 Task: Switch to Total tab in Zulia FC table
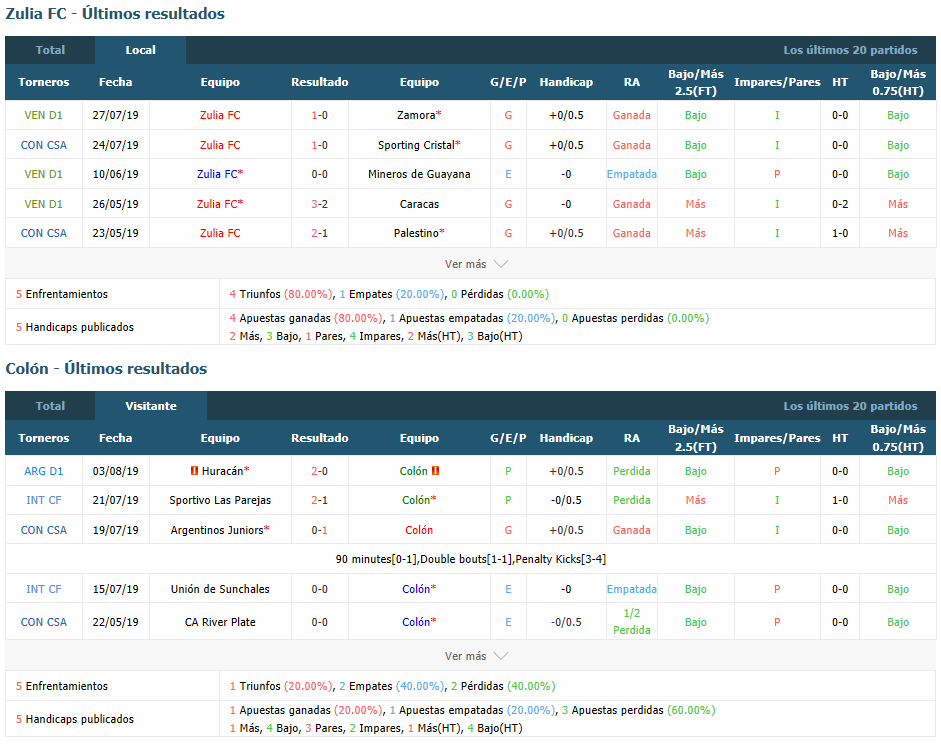click(50, 50)
